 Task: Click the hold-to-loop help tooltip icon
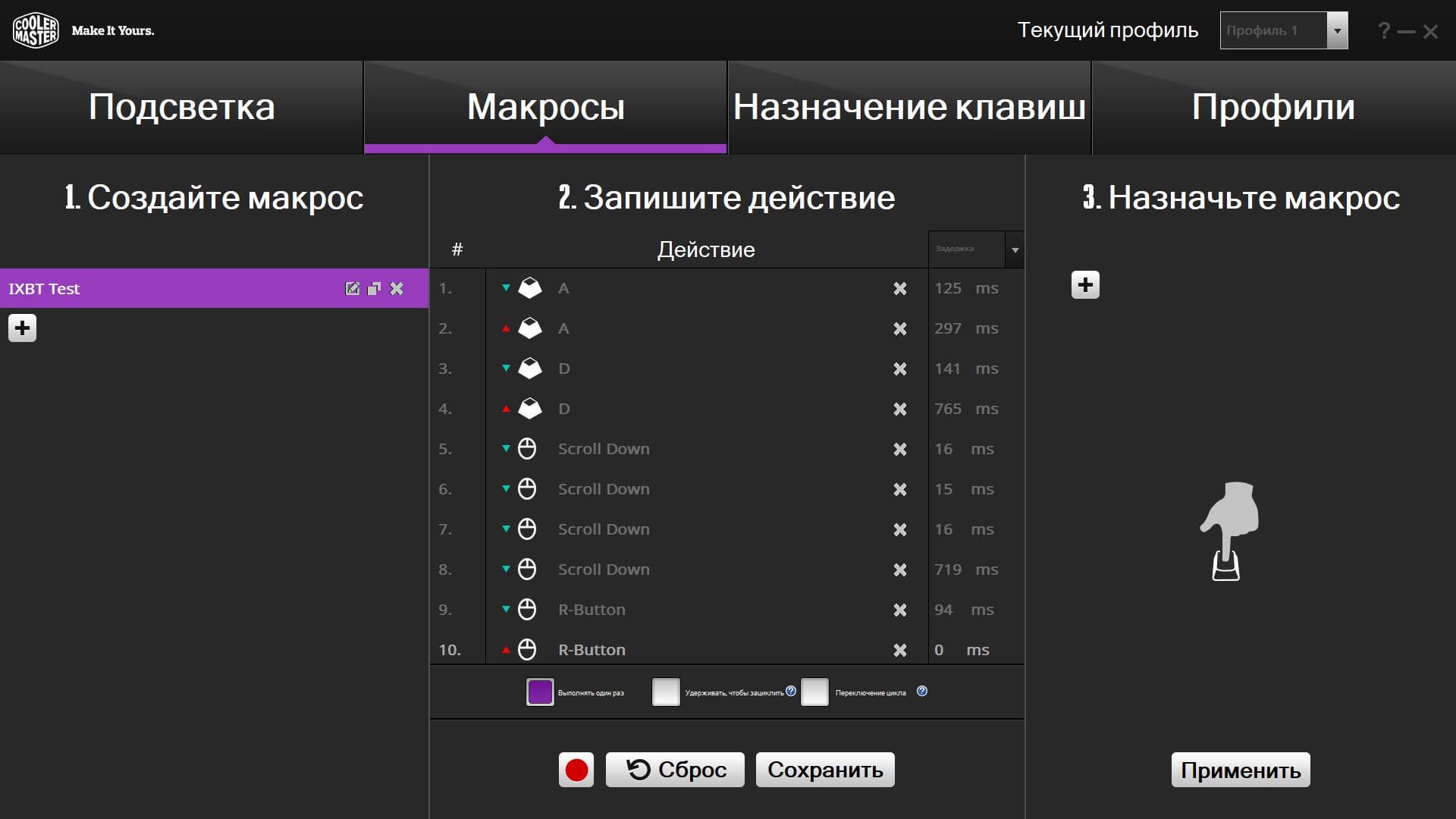click(x=791, y=691)
